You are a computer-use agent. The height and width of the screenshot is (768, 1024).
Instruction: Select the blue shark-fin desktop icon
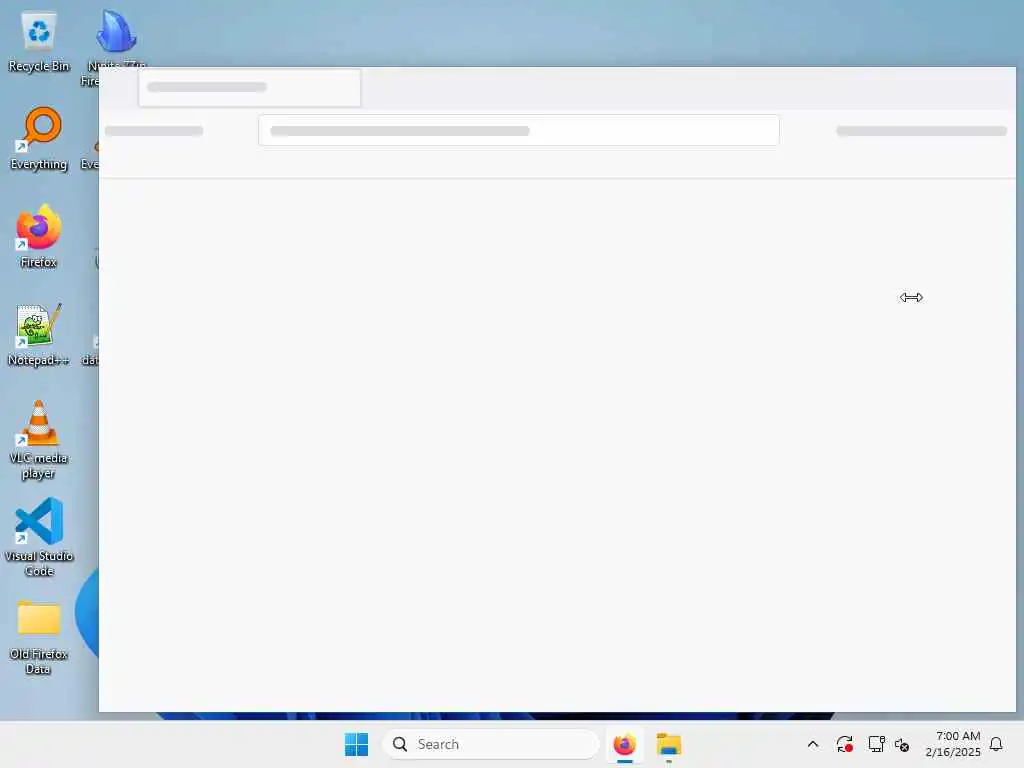pyautogui.click(x=116, y=33)
